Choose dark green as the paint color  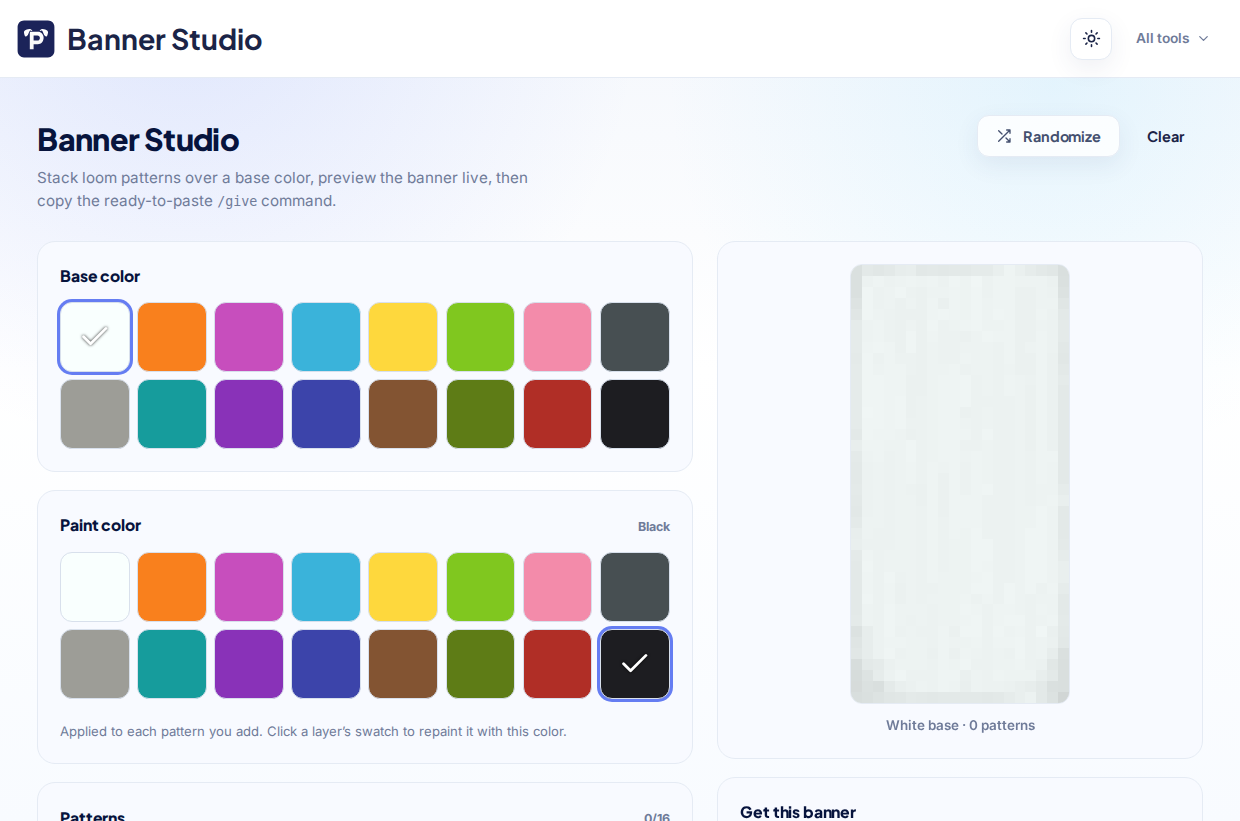point(480,664)
